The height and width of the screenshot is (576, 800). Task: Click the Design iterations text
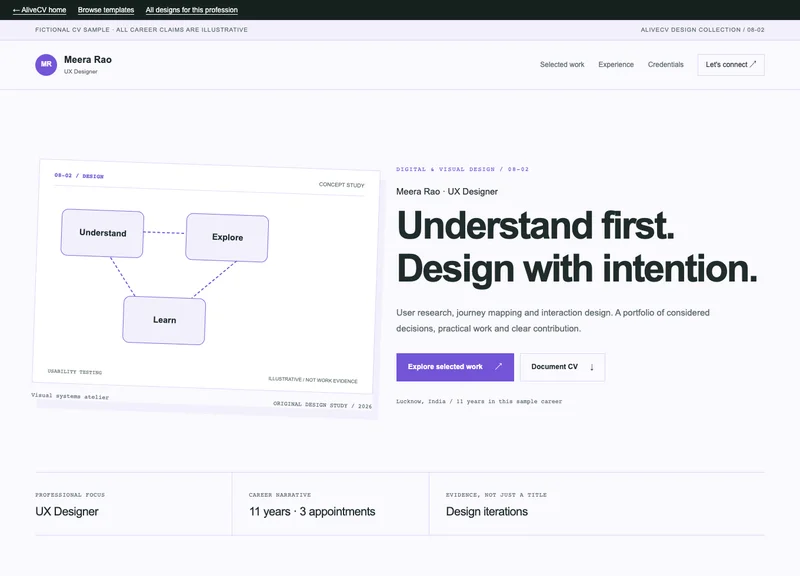click(487, 512)
